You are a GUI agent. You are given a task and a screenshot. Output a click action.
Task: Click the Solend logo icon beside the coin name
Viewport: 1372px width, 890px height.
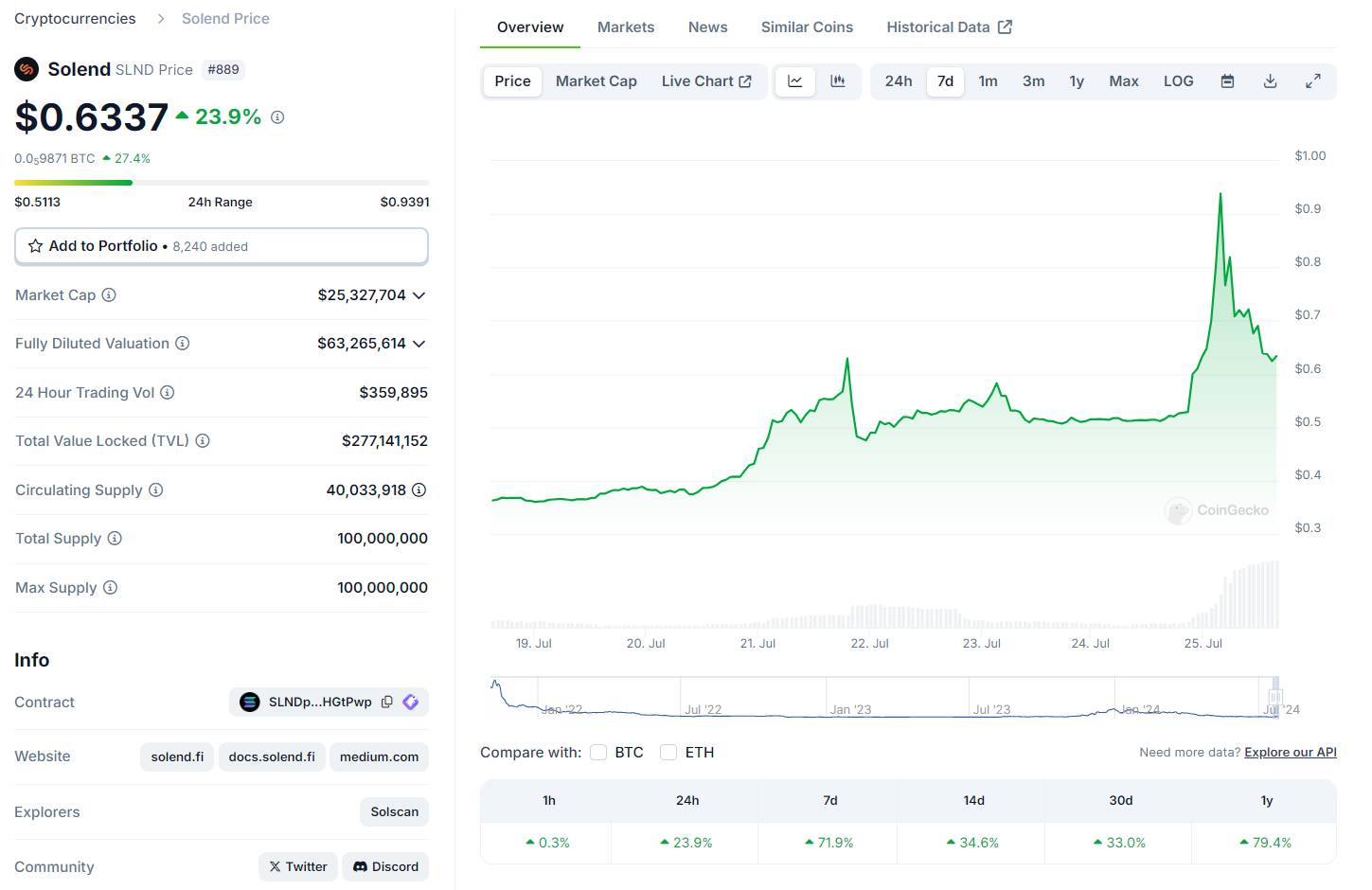coord(27,69)
